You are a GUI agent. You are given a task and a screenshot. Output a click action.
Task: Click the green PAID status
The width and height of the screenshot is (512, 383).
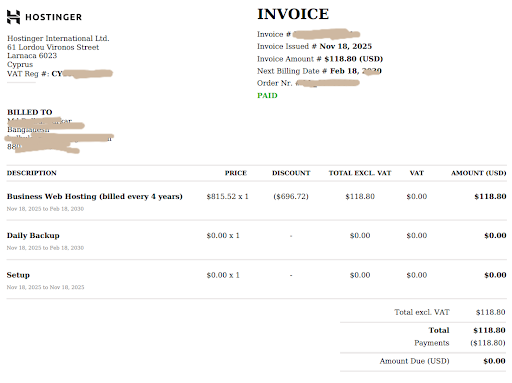(x=267, y=96)
